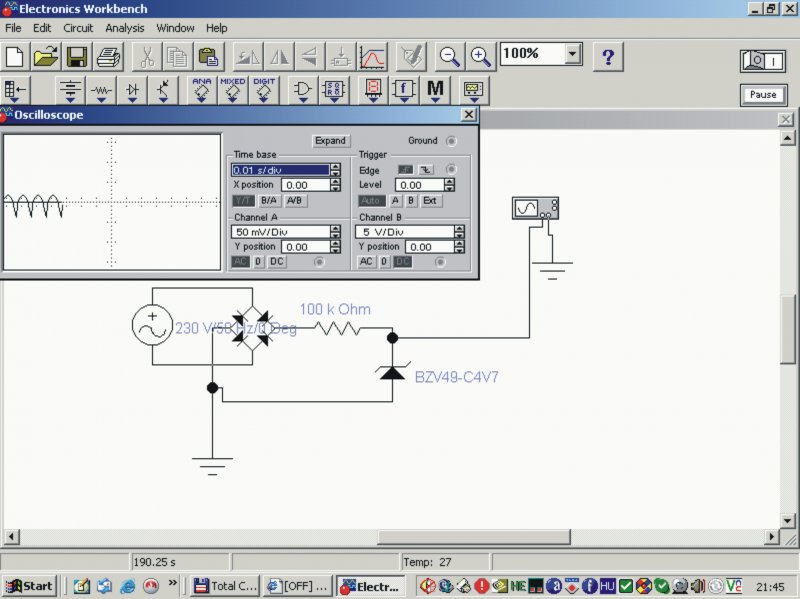Screen dimensions: 800x599
Task: Click the vertical scrollbar down arrow
Action: pos(787,521)
